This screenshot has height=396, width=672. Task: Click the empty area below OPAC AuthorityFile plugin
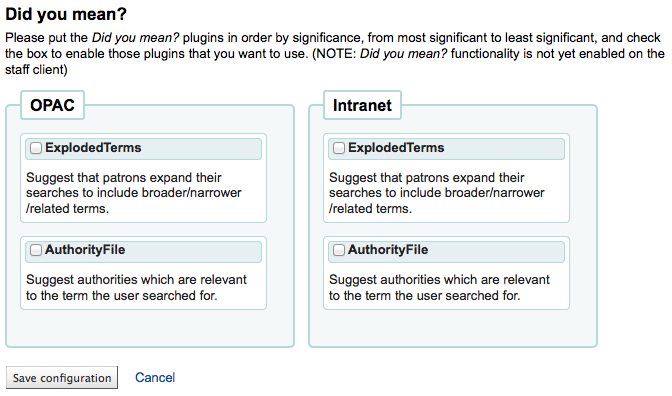point(150,327)
